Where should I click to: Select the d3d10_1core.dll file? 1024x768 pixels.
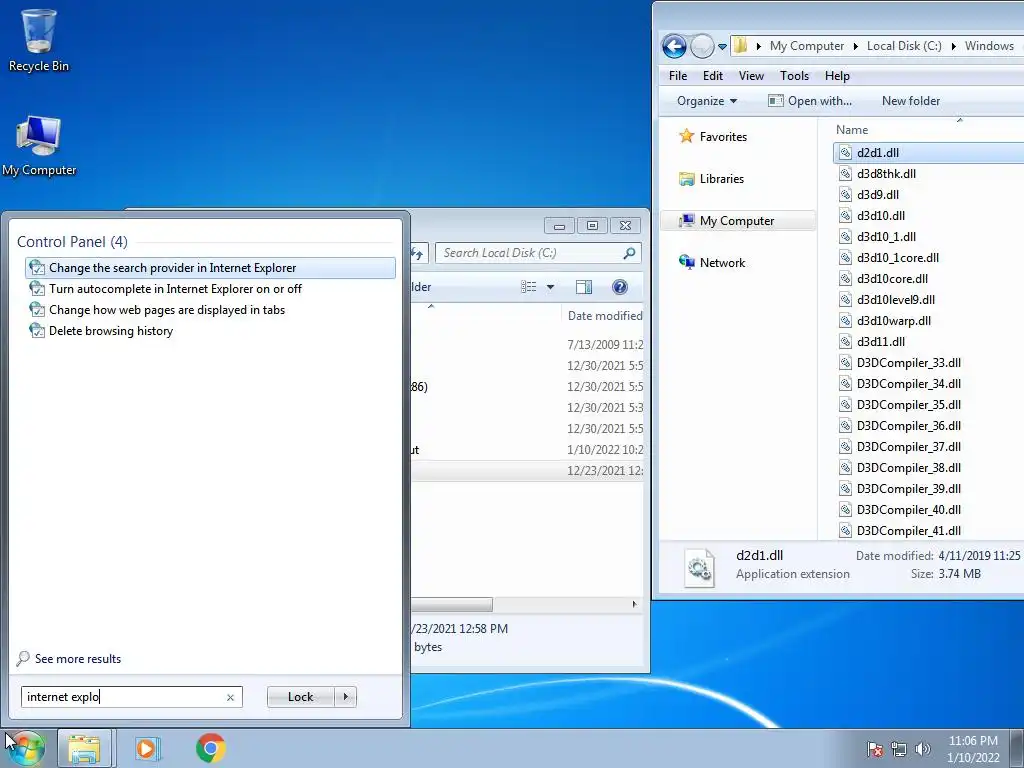(897, 257)
